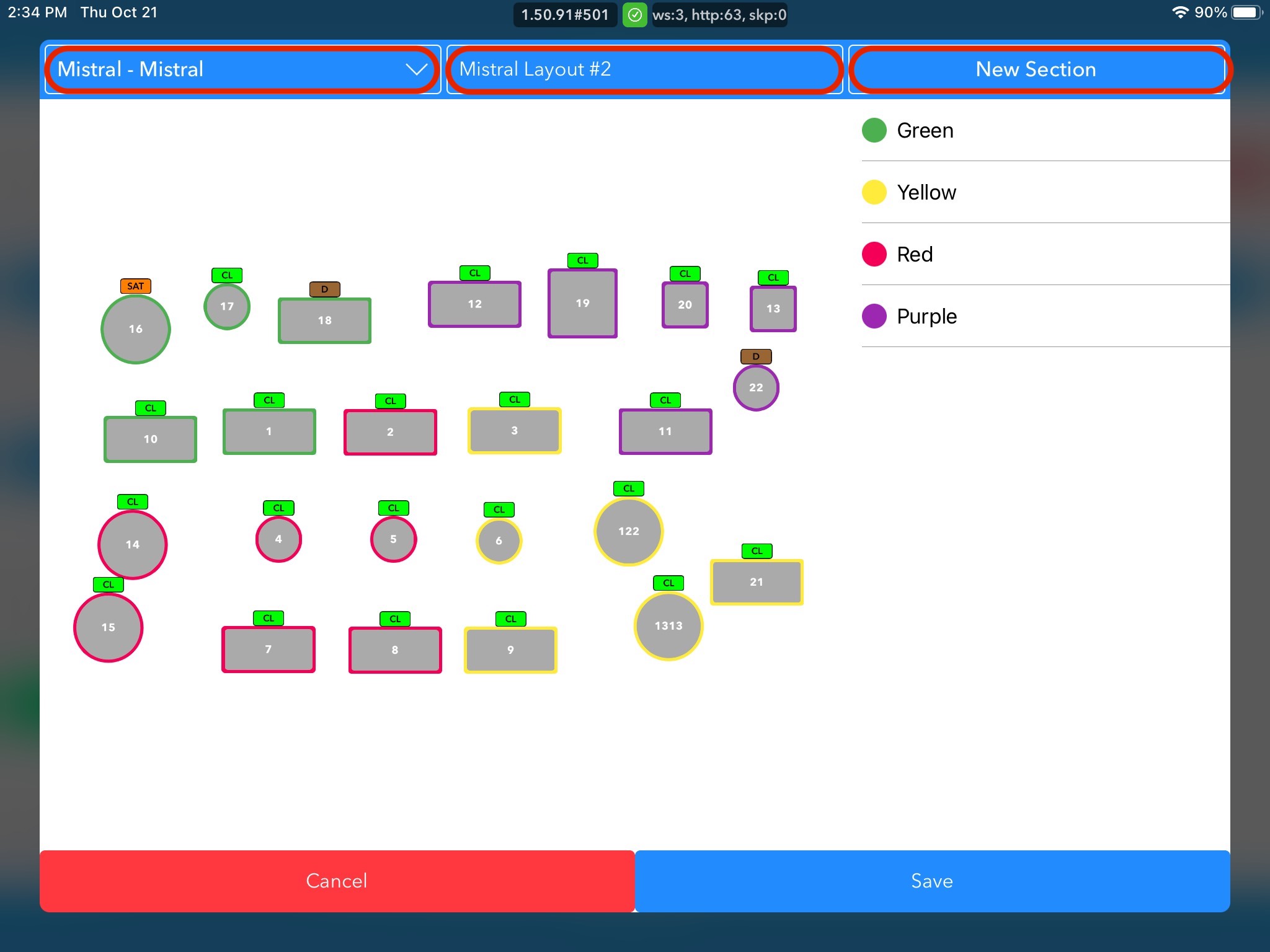
Task: Pick the Red color circle
Action: click(x=874, y=254)
